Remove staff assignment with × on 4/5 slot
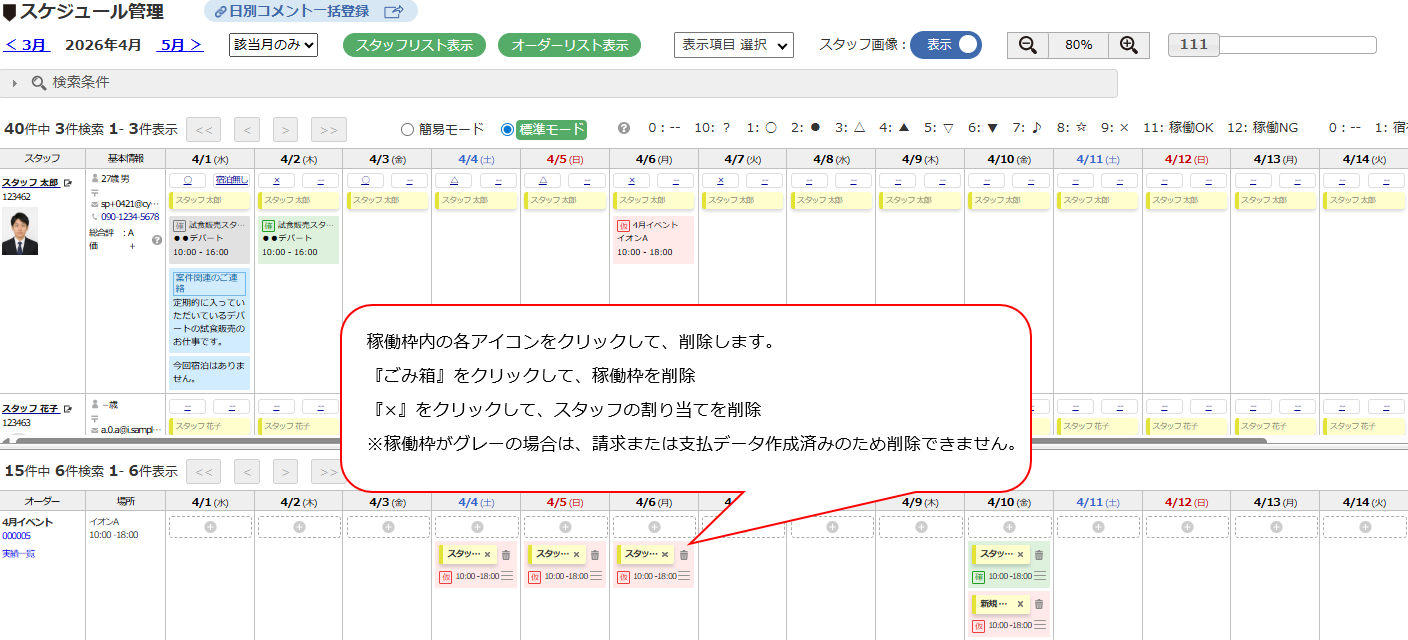 576,554
